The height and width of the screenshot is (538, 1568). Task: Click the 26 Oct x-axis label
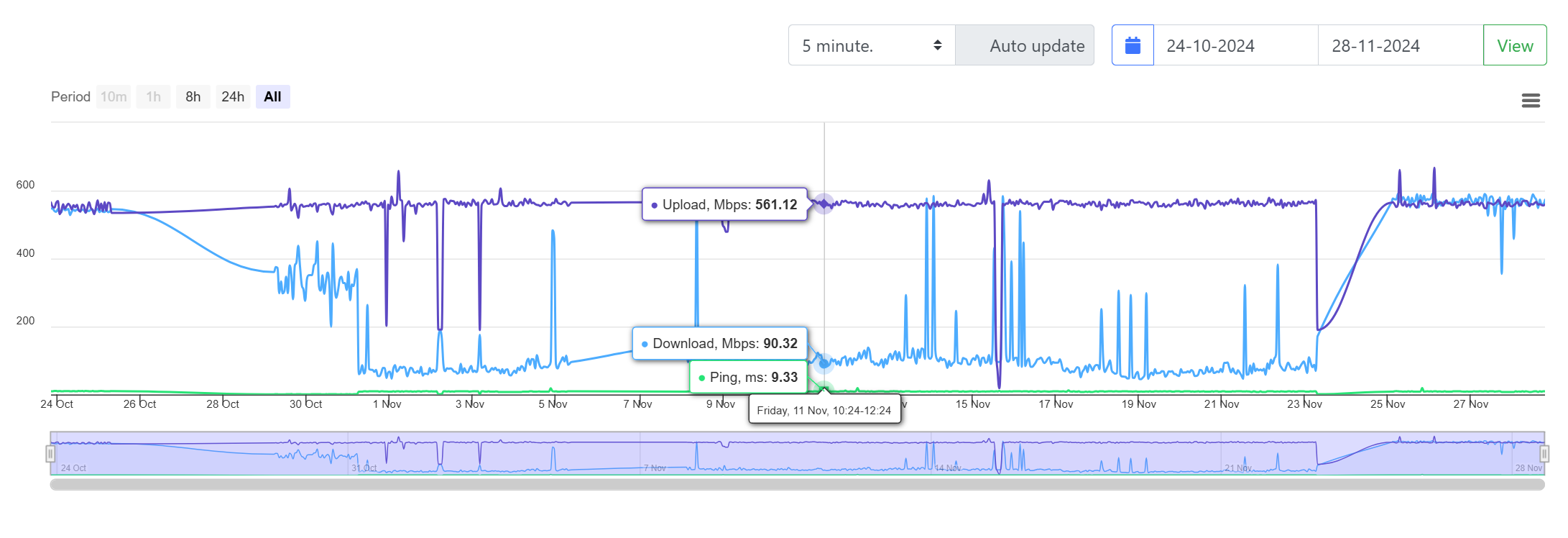140,404
